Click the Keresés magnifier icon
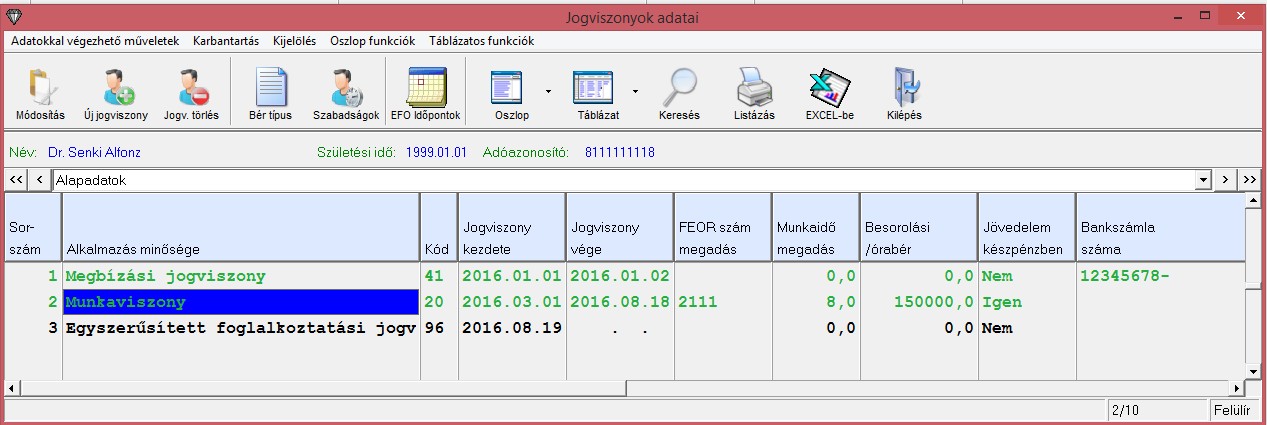This screenshot has height=425, width=1267. [679, 90]
